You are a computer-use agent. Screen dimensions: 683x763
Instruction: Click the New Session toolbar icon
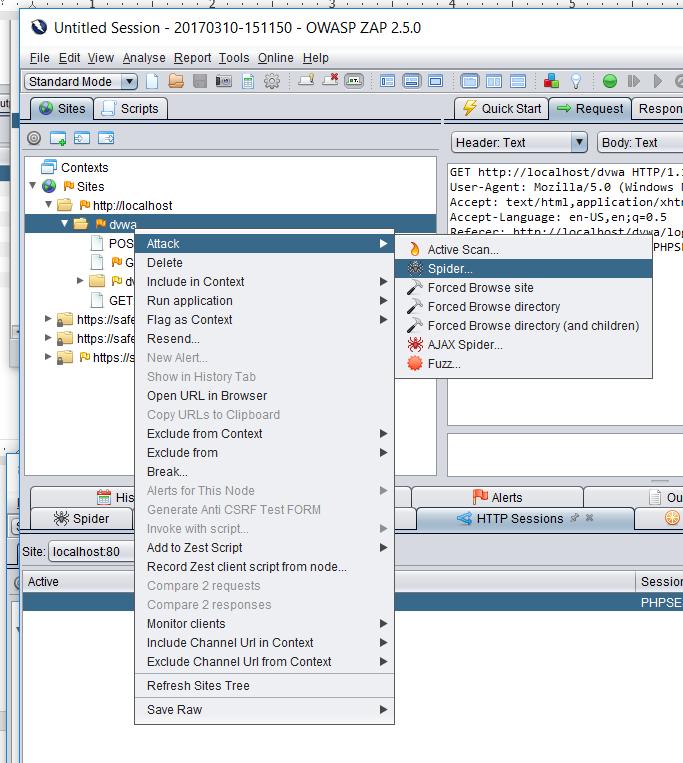152,81
